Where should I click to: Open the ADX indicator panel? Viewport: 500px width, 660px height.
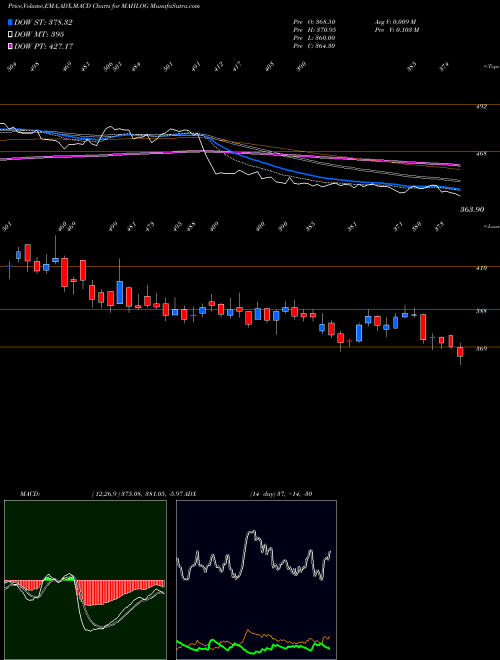click(x=256, y=580)
